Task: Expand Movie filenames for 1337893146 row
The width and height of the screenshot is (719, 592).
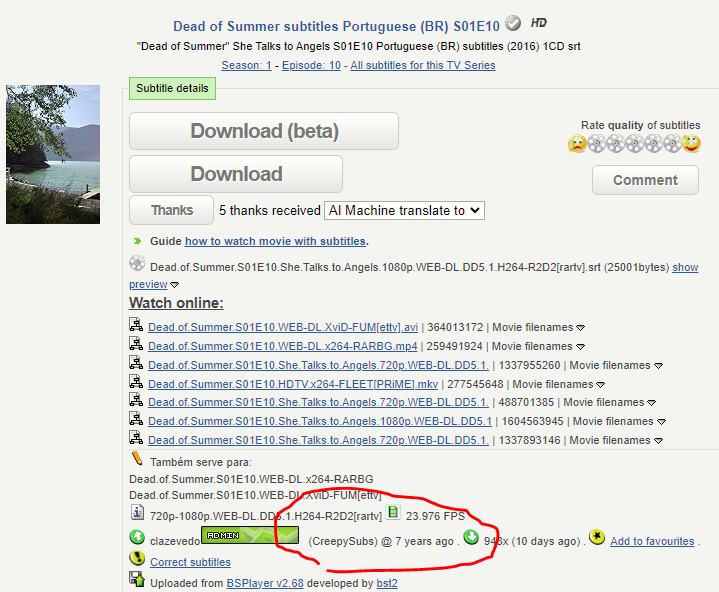Action: [658, 441]
